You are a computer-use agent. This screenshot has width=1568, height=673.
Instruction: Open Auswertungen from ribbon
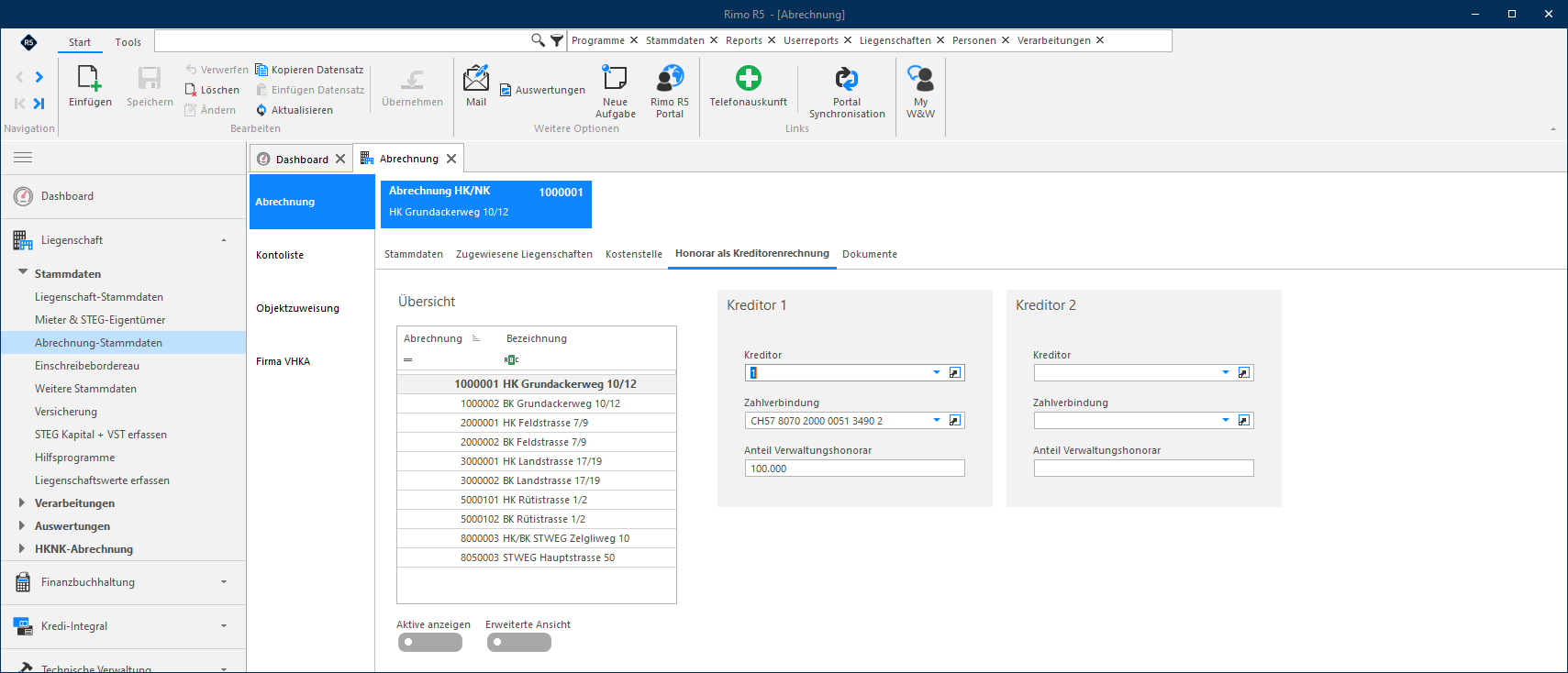pyautogui.click(x=542, y=90)
